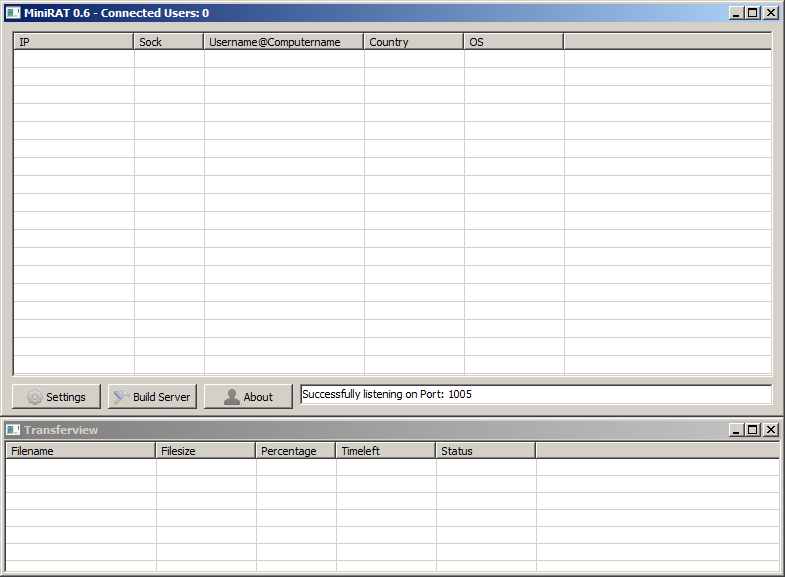Click the MiniRAT title bar app icon
The height and width of the screenshot is (577, 785).
[13, 13]
